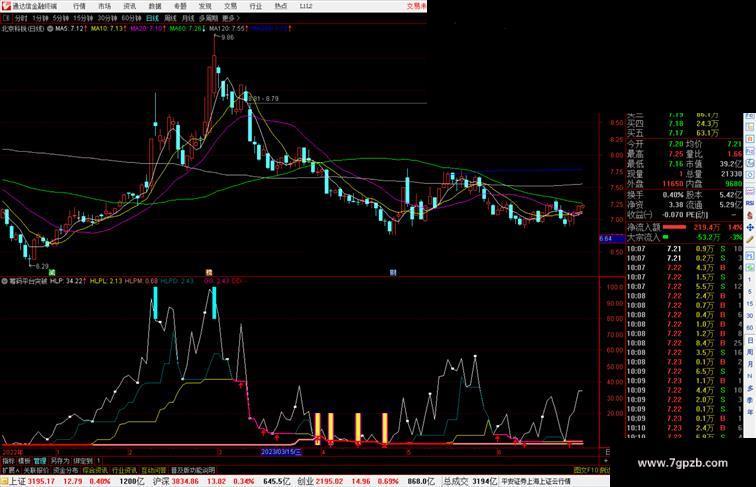Click the green checkmark icon in right sidebar
Image resolution: width=756 pixels, height=487 pixels.
[750, 267]
